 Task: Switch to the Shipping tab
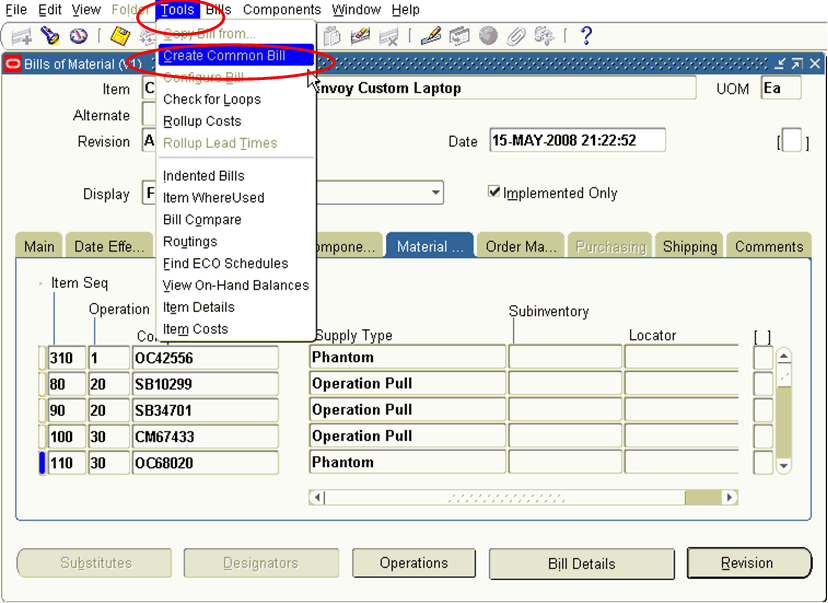tap(691, 245)
